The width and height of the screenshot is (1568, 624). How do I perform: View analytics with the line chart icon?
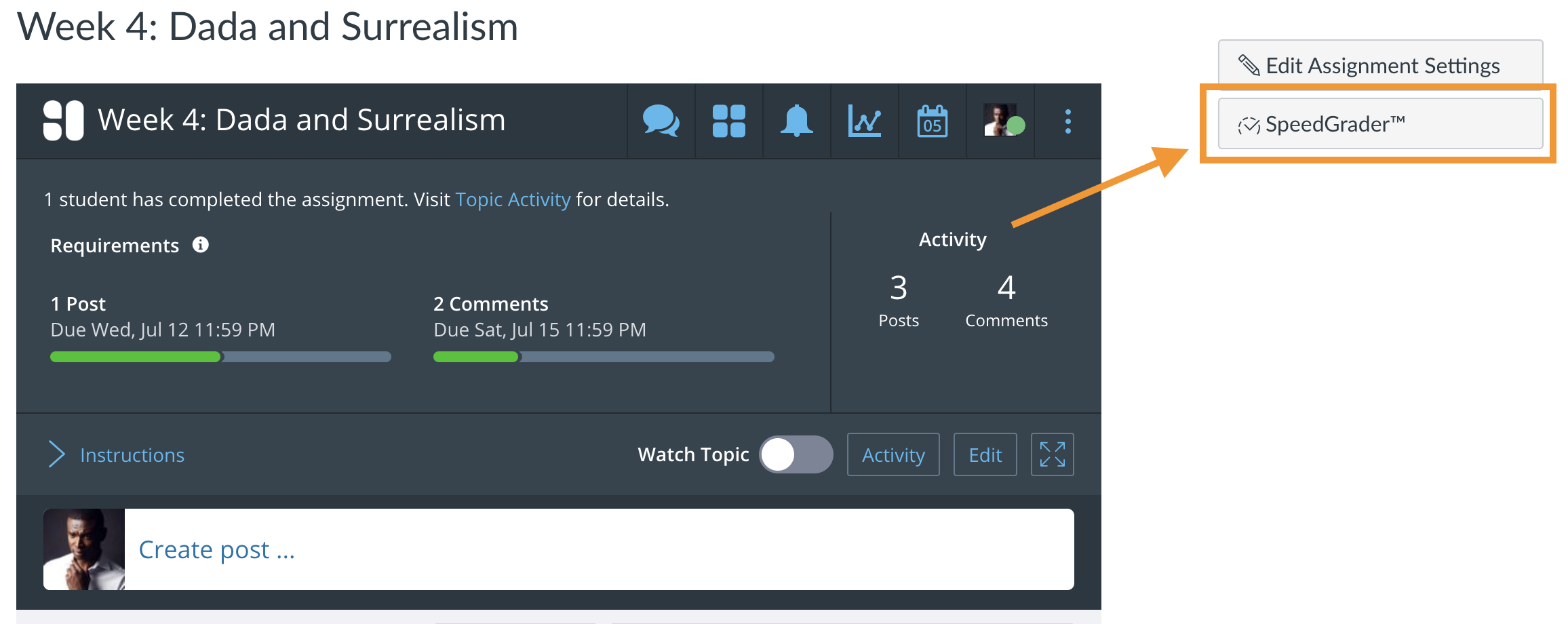864,121
